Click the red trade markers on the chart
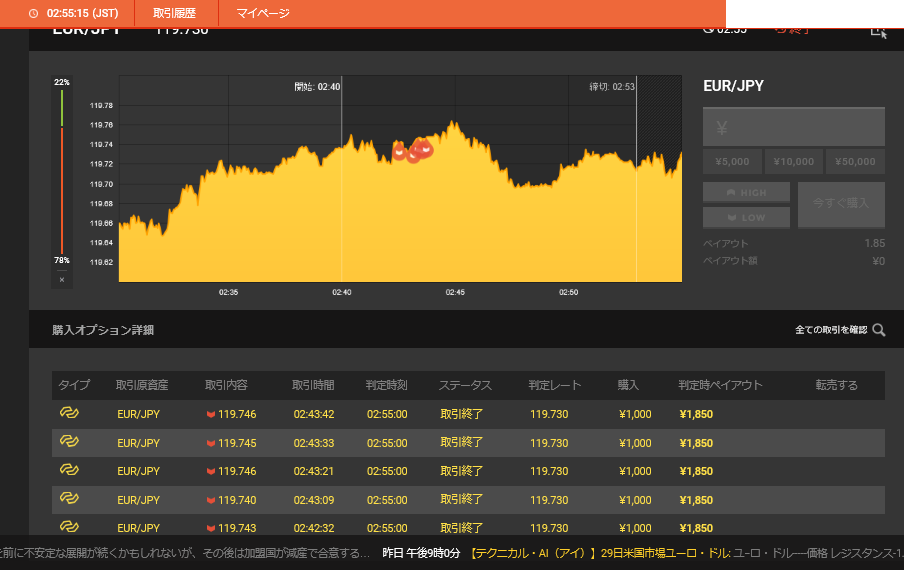 (413, 151)
